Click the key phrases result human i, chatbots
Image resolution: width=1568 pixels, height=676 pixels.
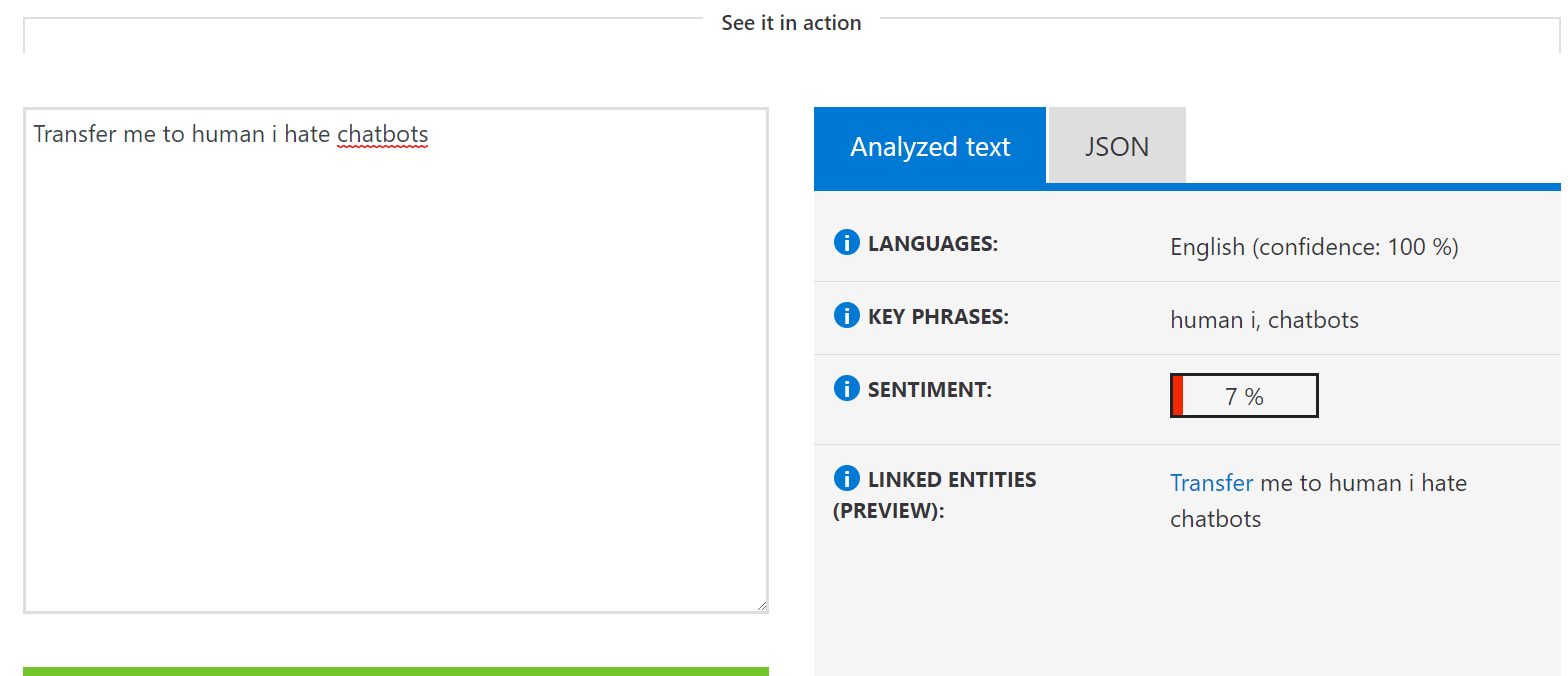coord(1264,320)
